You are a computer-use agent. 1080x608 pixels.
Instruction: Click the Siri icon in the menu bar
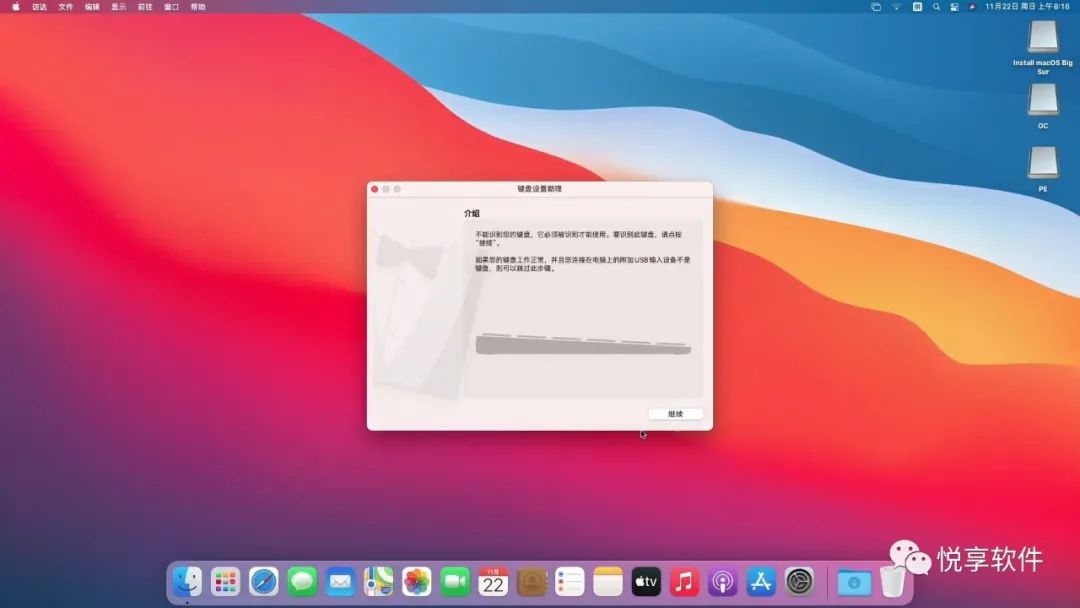(x=972, y=7)
